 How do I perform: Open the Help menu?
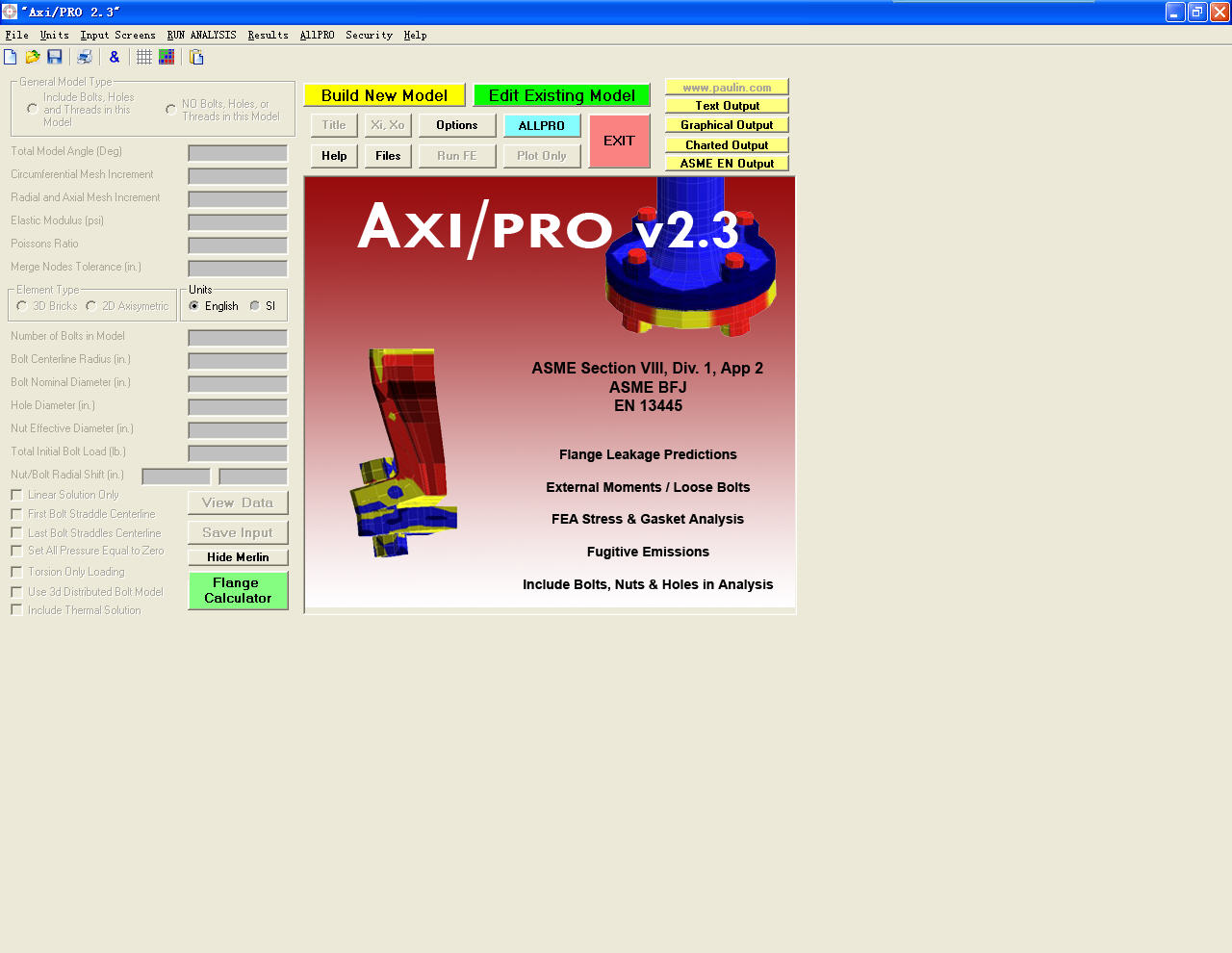[415, 35]
